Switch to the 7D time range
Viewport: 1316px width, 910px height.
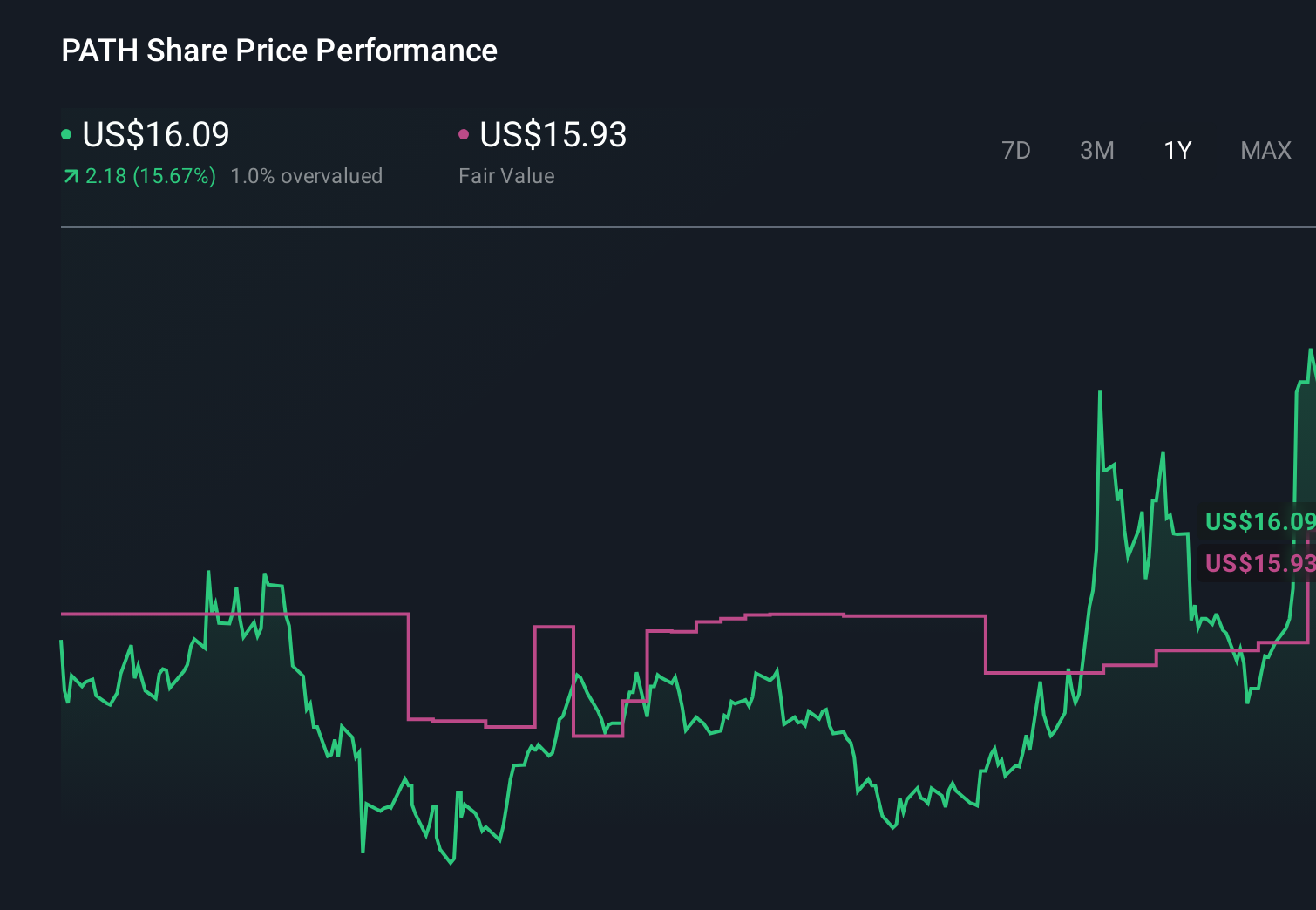pyautogui.click(x=1016, y=150)
